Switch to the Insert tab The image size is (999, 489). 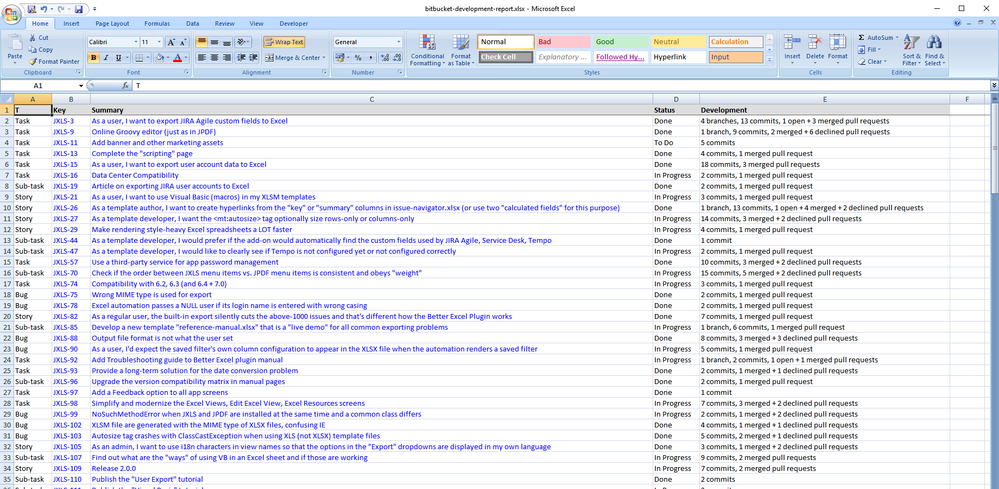[71, 24]
